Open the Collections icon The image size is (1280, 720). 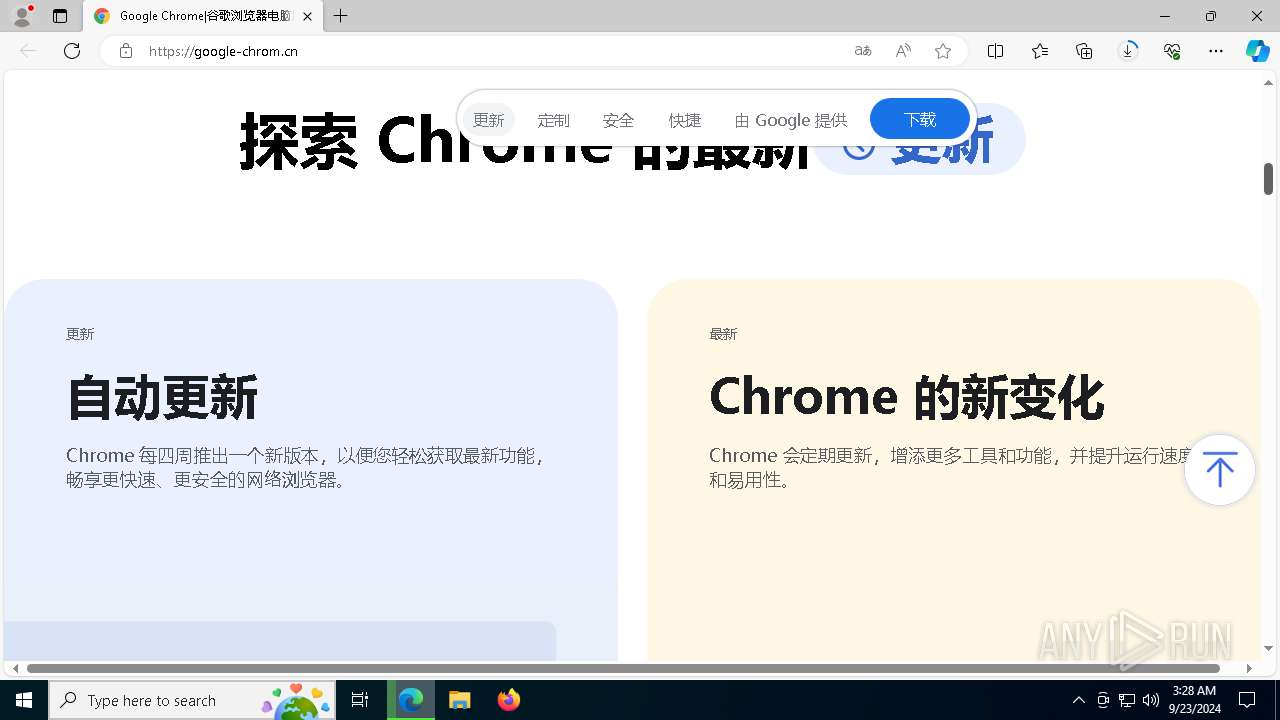pyautogui.click(x=1084, y=51)
